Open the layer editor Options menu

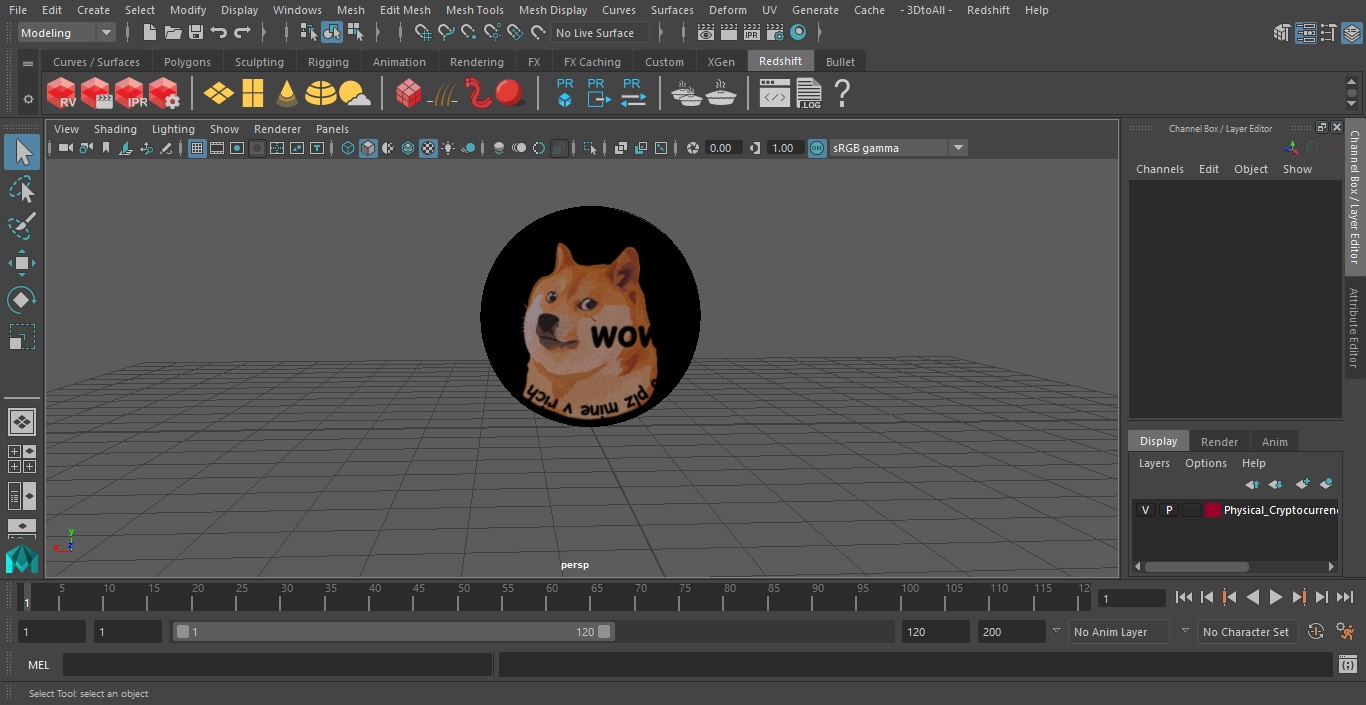click(1205, 463)
